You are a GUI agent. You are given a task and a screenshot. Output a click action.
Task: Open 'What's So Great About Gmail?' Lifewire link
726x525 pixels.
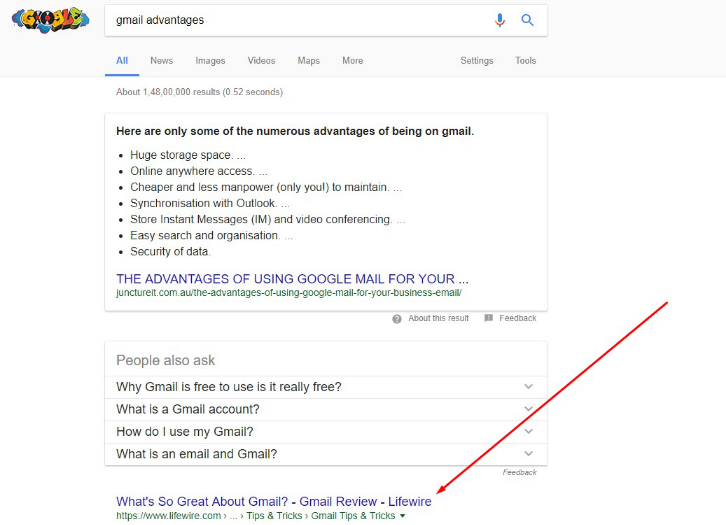tap(273, 501)
